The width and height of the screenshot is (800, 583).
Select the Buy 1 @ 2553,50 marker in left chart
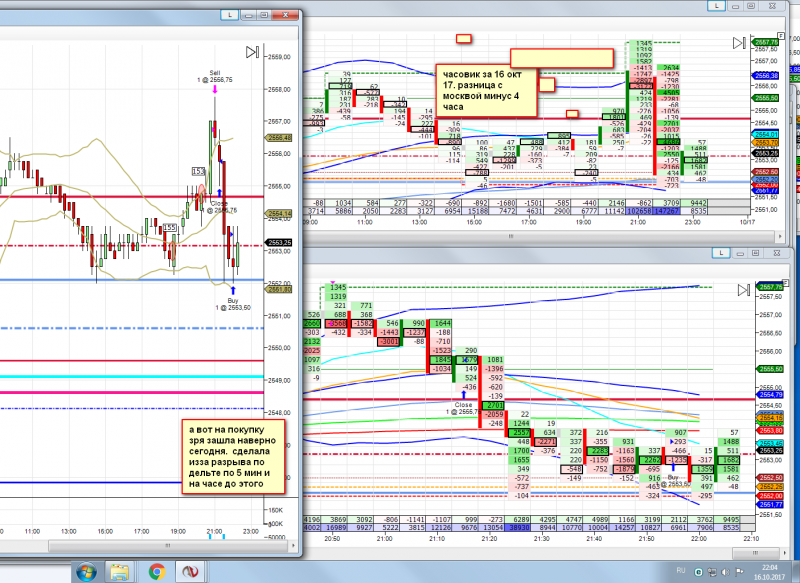pyautogui.click(x=233, y=290)
